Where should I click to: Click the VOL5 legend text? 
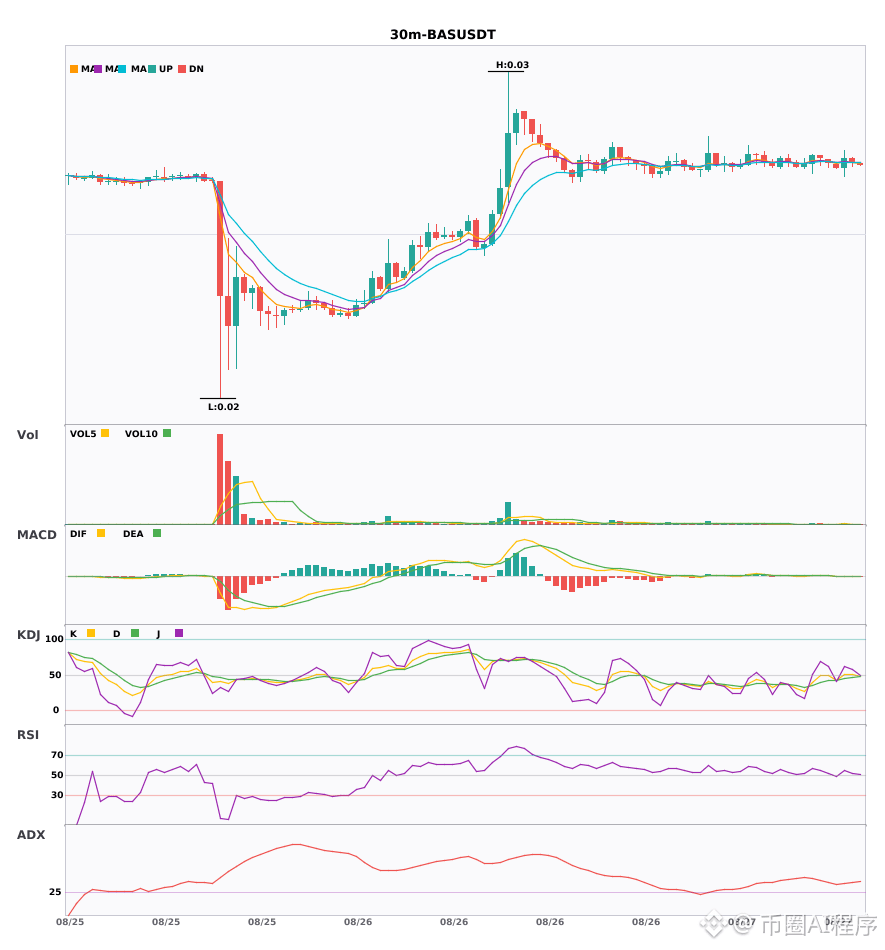[83, 434]
